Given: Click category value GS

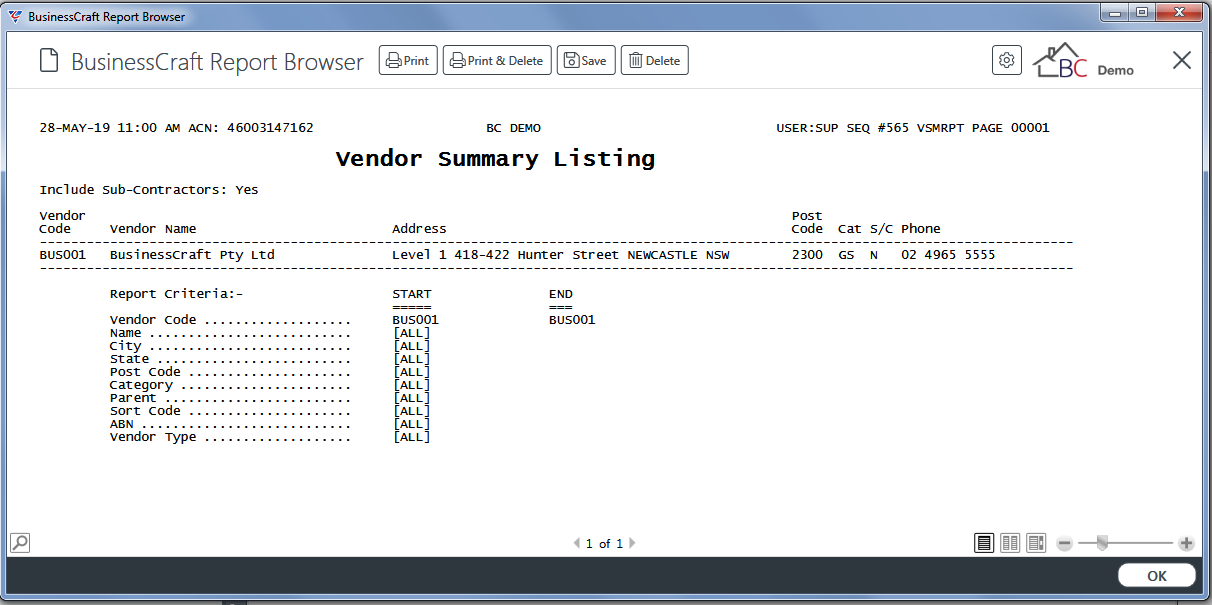Looking at the screenshot, I should pos(846,255).
